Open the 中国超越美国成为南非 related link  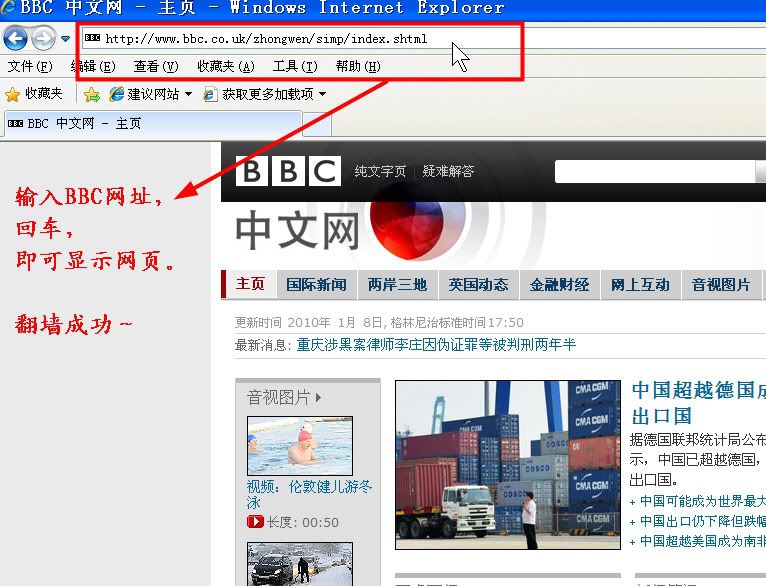pyautogui.click(x=703, y=541)
